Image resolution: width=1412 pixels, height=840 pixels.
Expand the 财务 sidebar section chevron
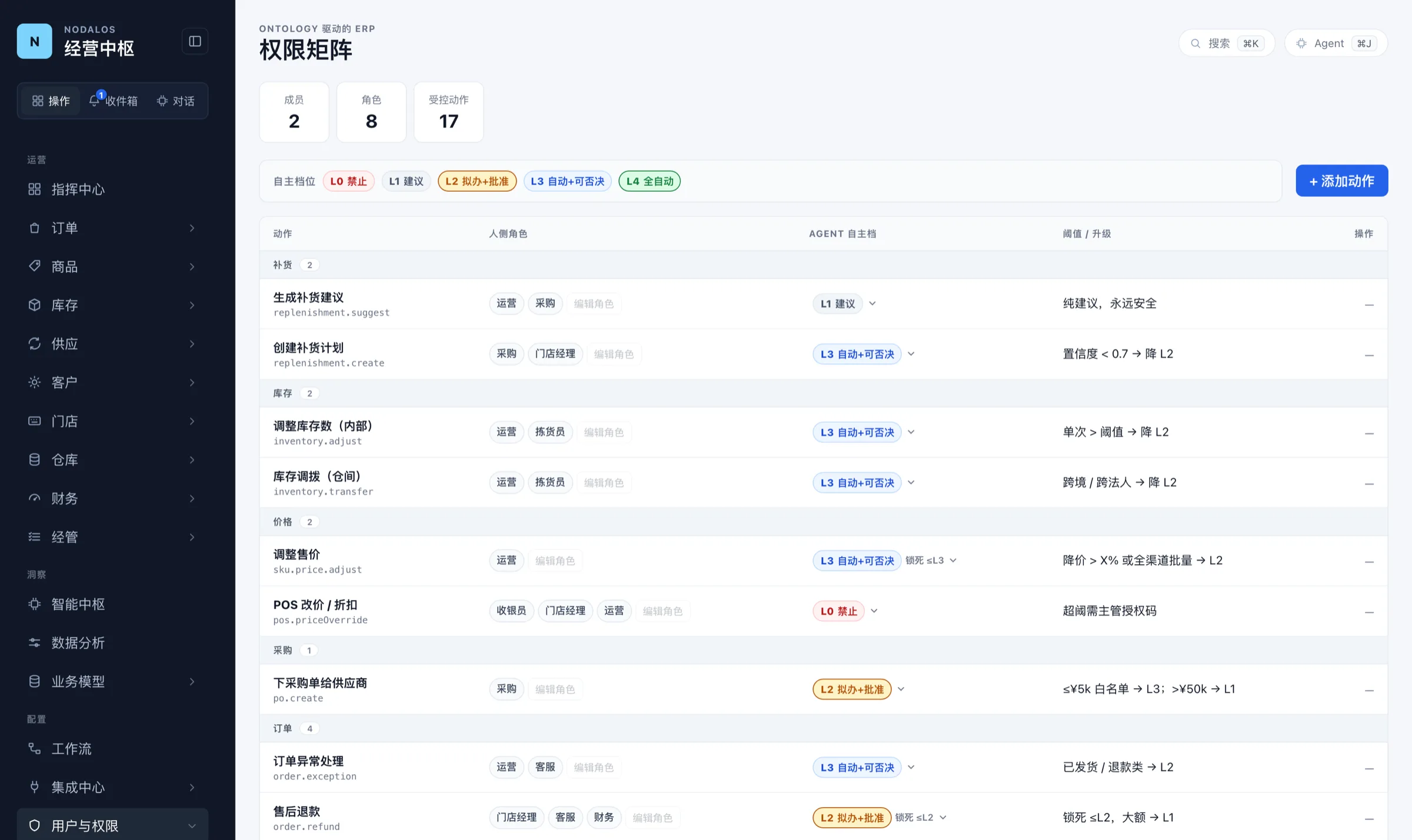tap(192, 498)
